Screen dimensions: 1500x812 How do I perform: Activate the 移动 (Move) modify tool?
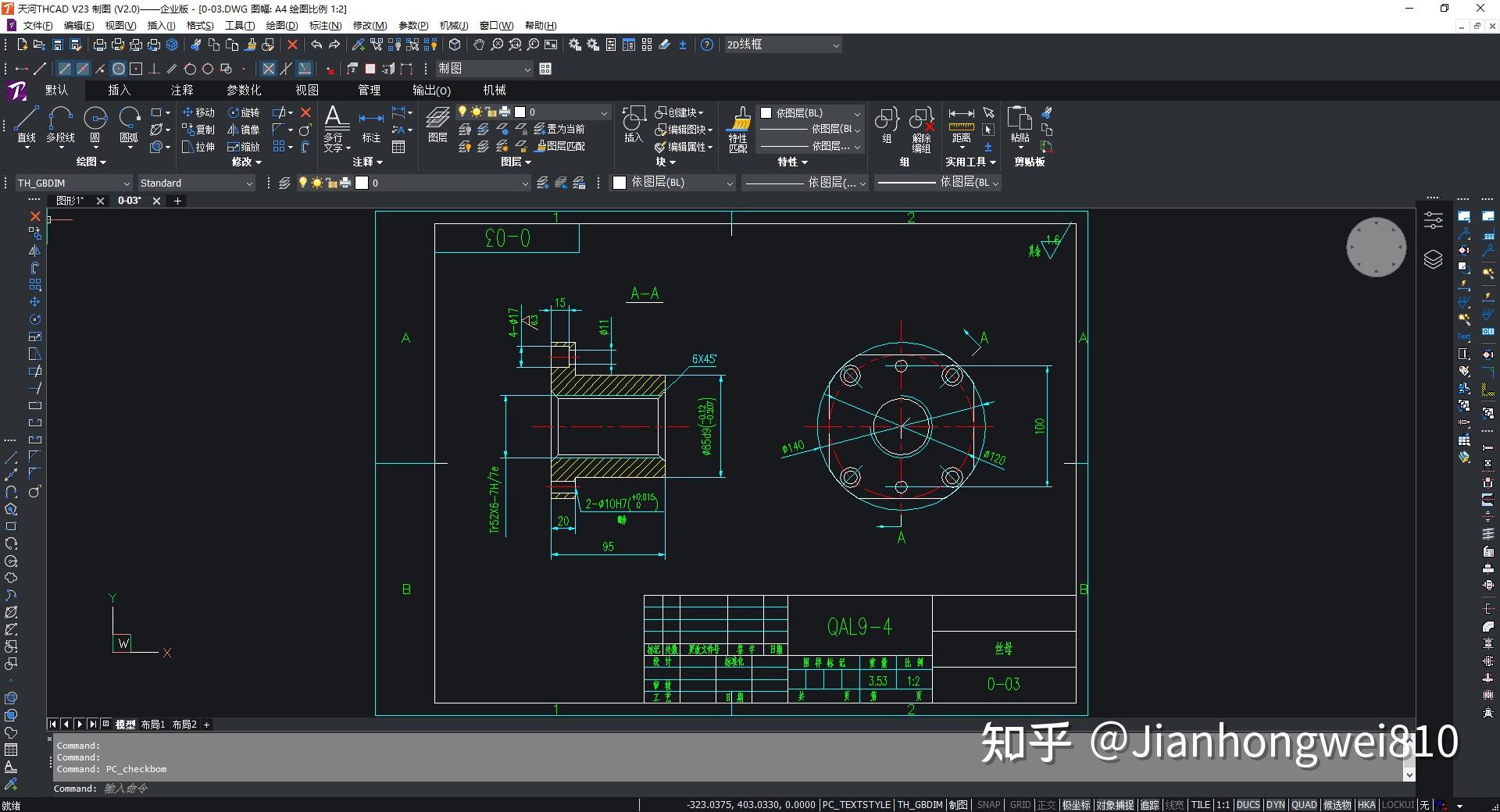click(x=199, y=112)
